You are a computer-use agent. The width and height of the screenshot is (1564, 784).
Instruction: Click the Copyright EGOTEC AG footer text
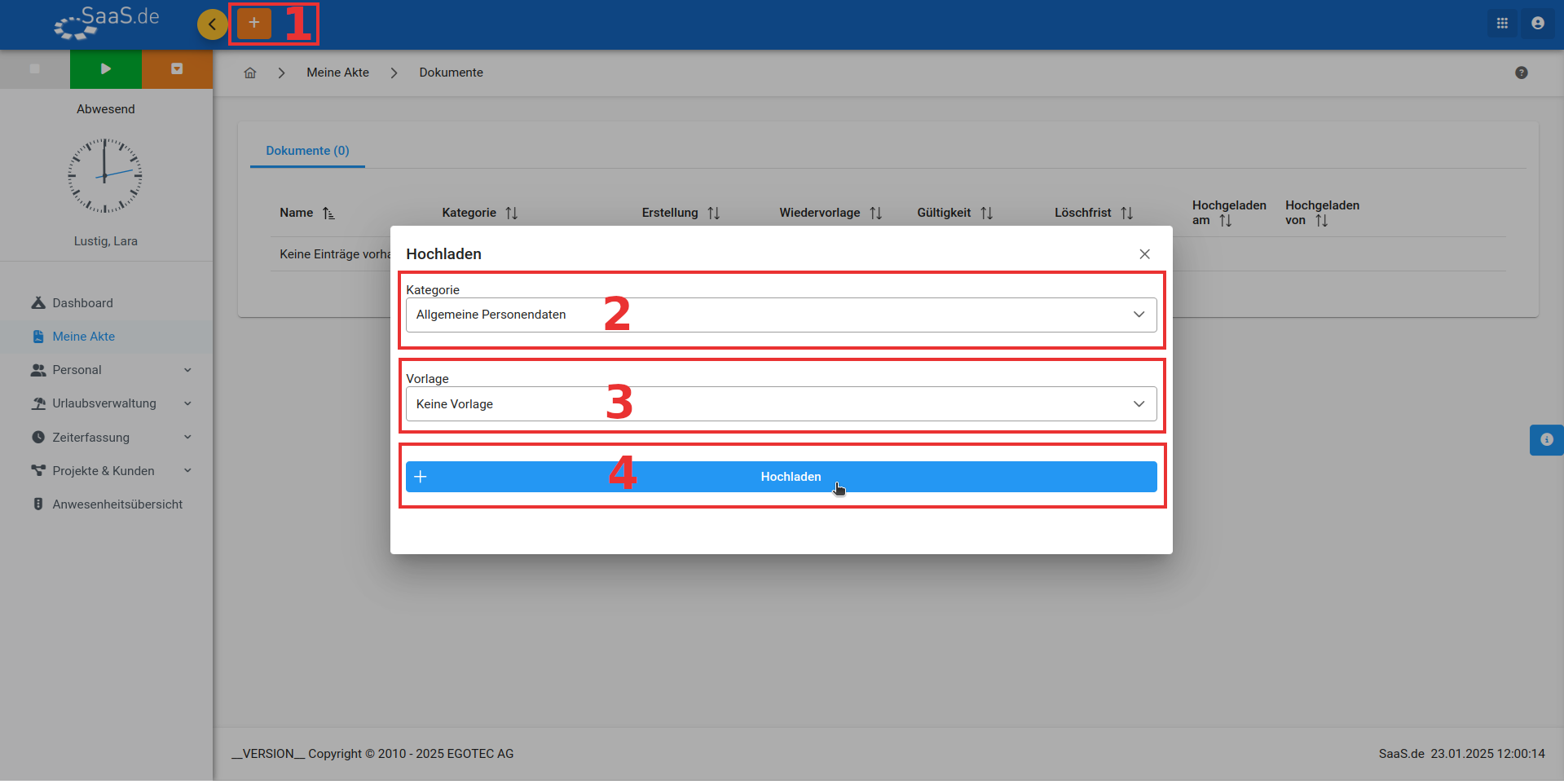pos(411,754)
